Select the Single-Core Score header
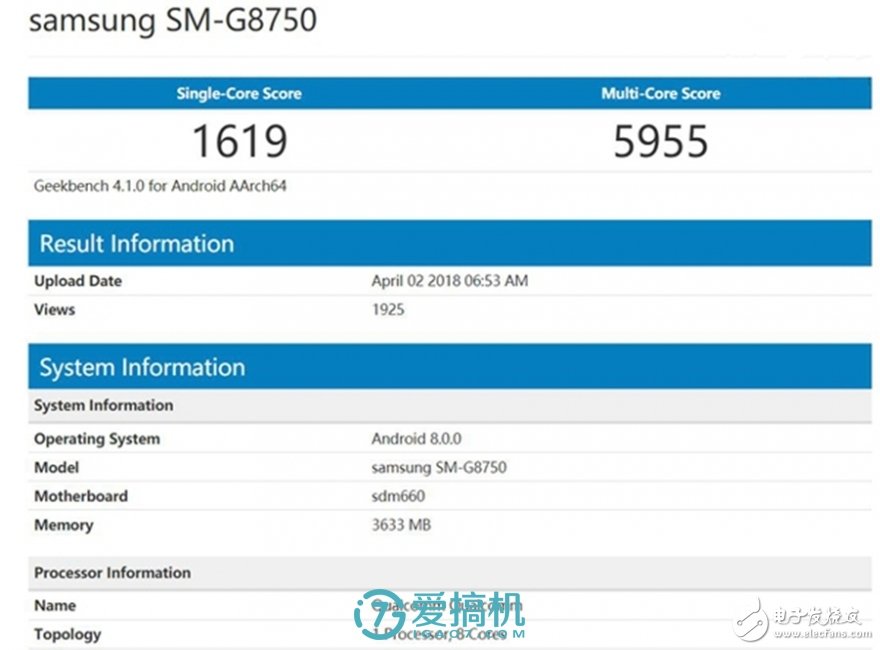Image resolution: width=880 pixels, height=650 pixels. point(239,93)
